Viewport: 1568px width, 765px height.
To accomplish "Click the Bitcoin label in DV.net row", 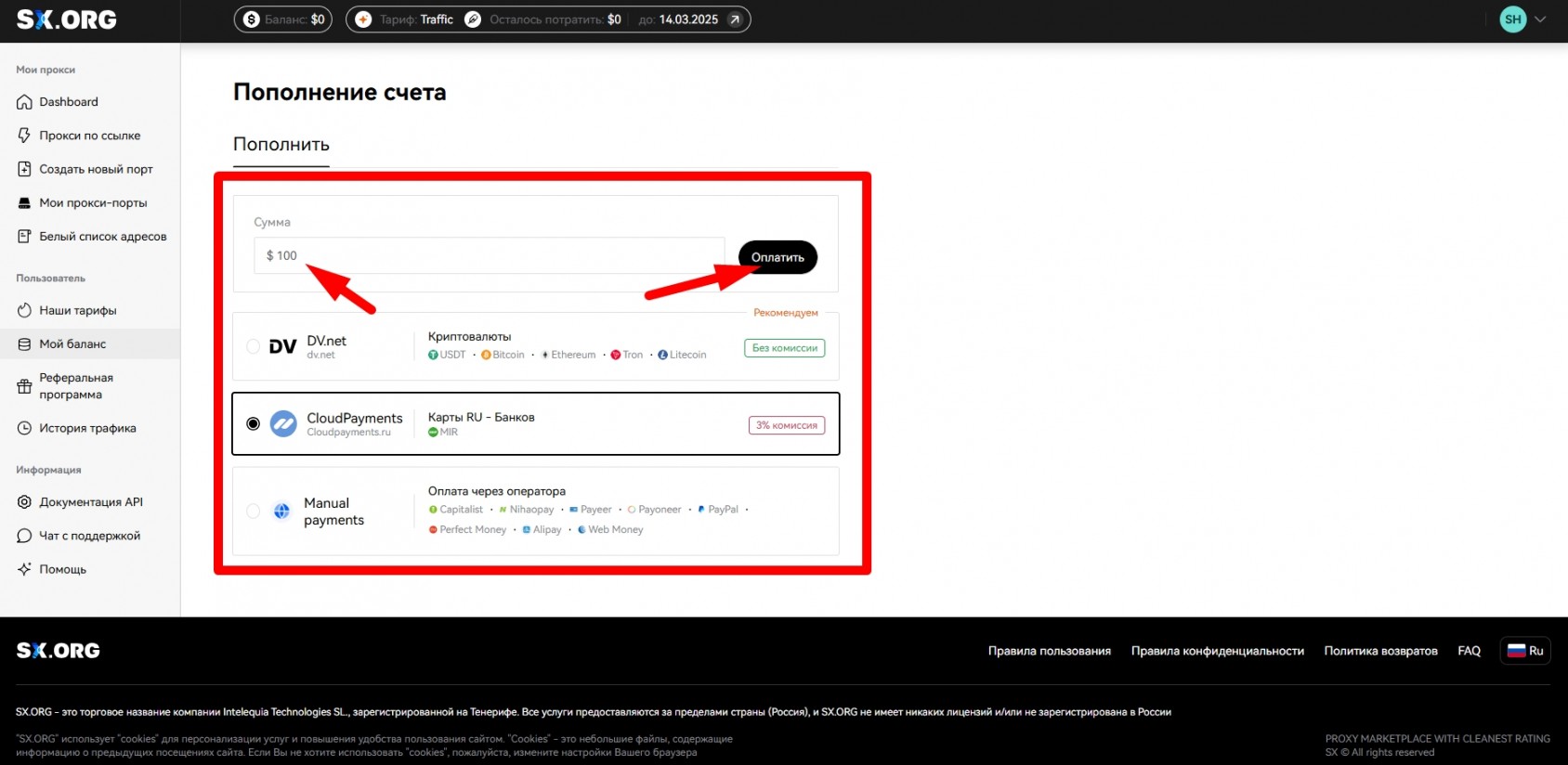I will coord(508,355).
